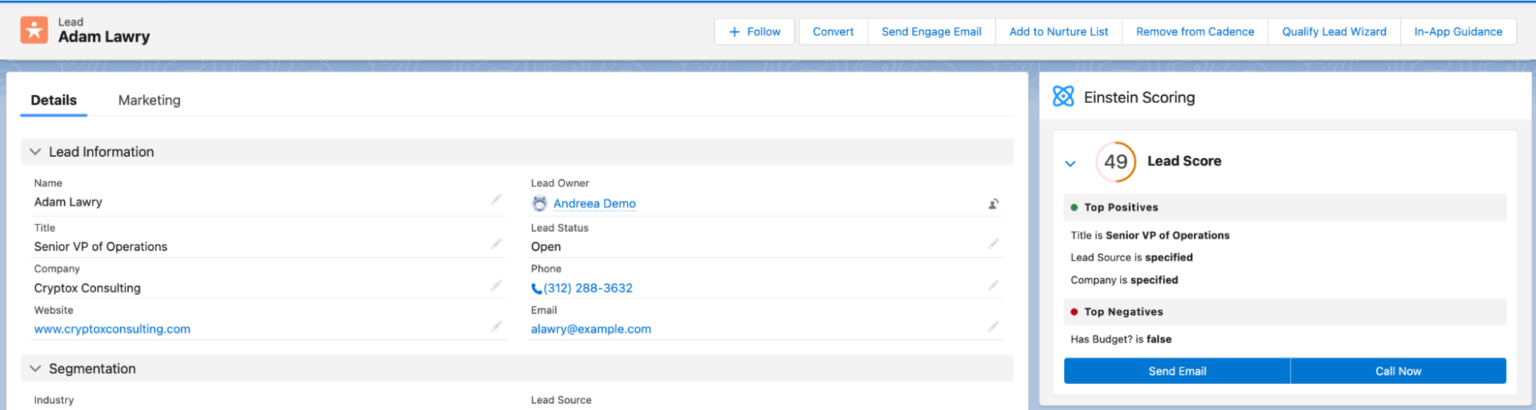This screenshot has width=1536, height=410.
Task: Click the Senior VP of Operations title value
Action: click(x=101, y=246)
